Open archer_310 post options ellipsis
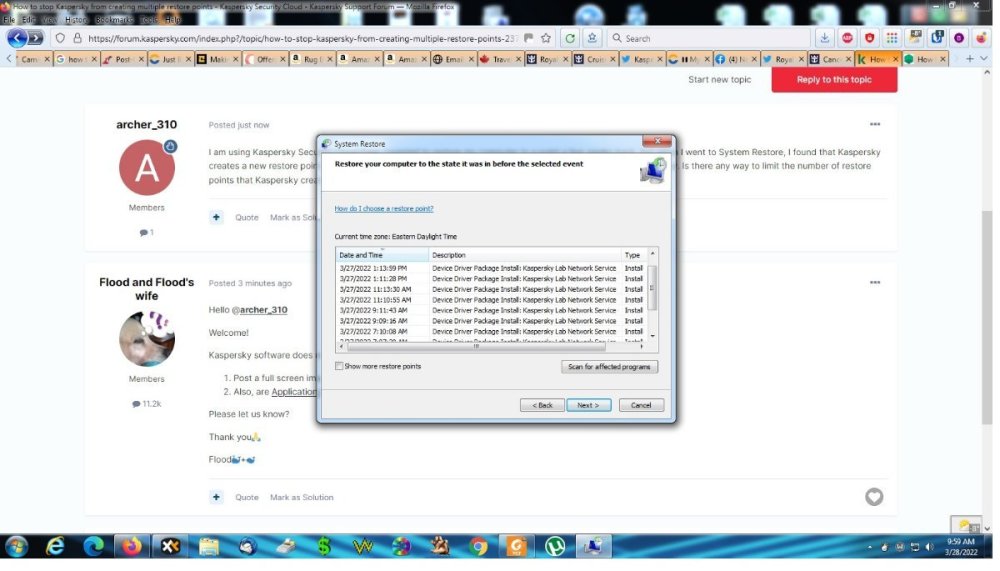 pos(874,124)
